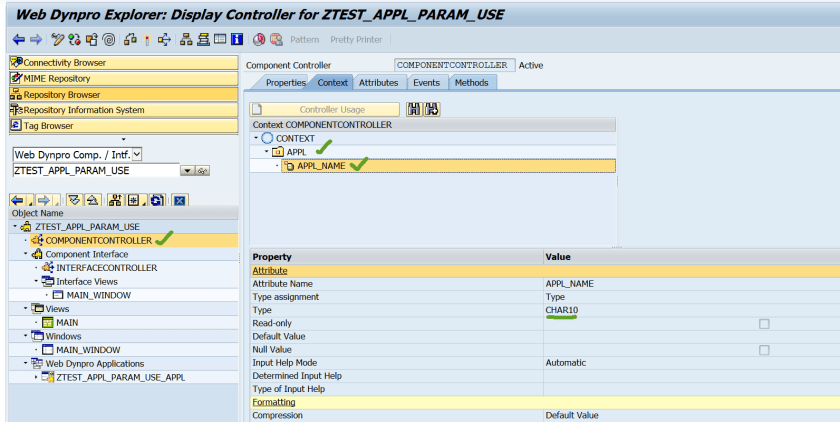Navigate back in object tree toolbar

(x=18, y=200)
